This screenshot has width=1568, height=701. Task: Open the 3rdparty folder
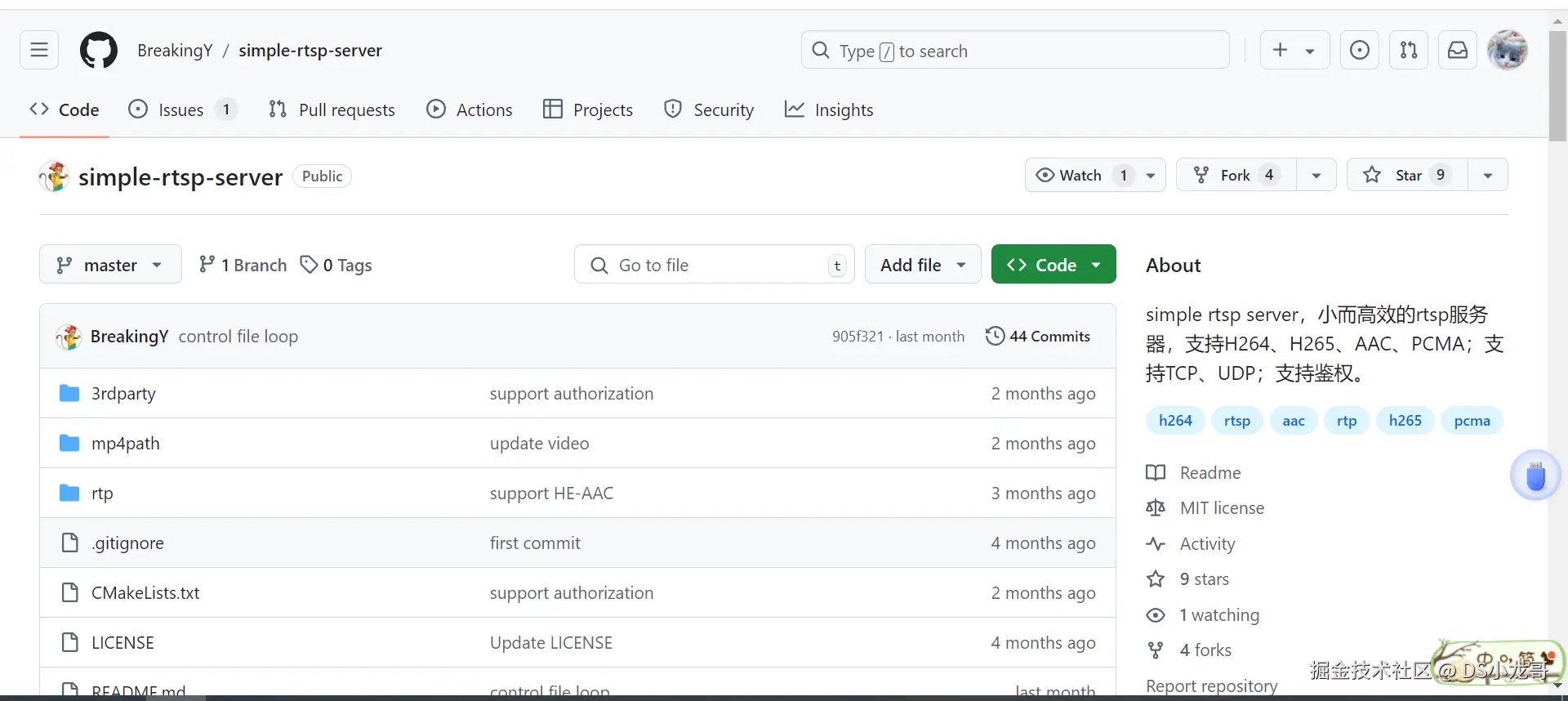(x=123, y=394)
